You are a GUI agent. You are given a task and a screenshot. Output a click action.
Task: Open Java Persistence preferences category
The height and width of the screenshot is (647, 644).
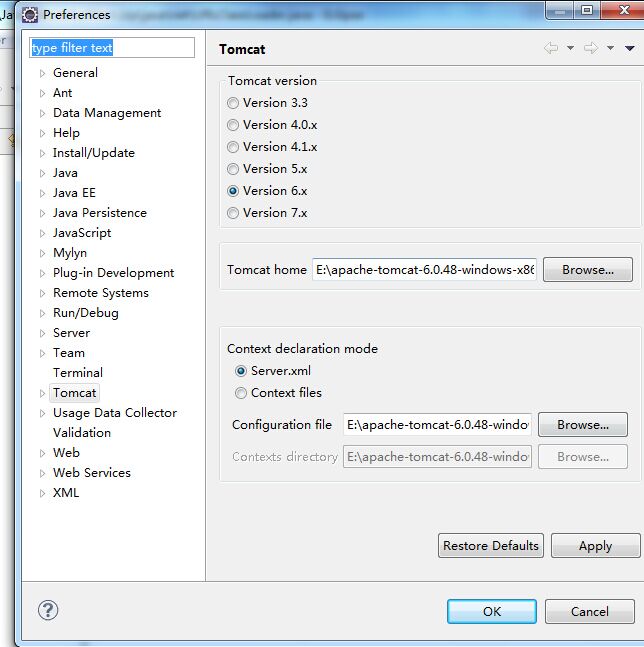(100, 213)
